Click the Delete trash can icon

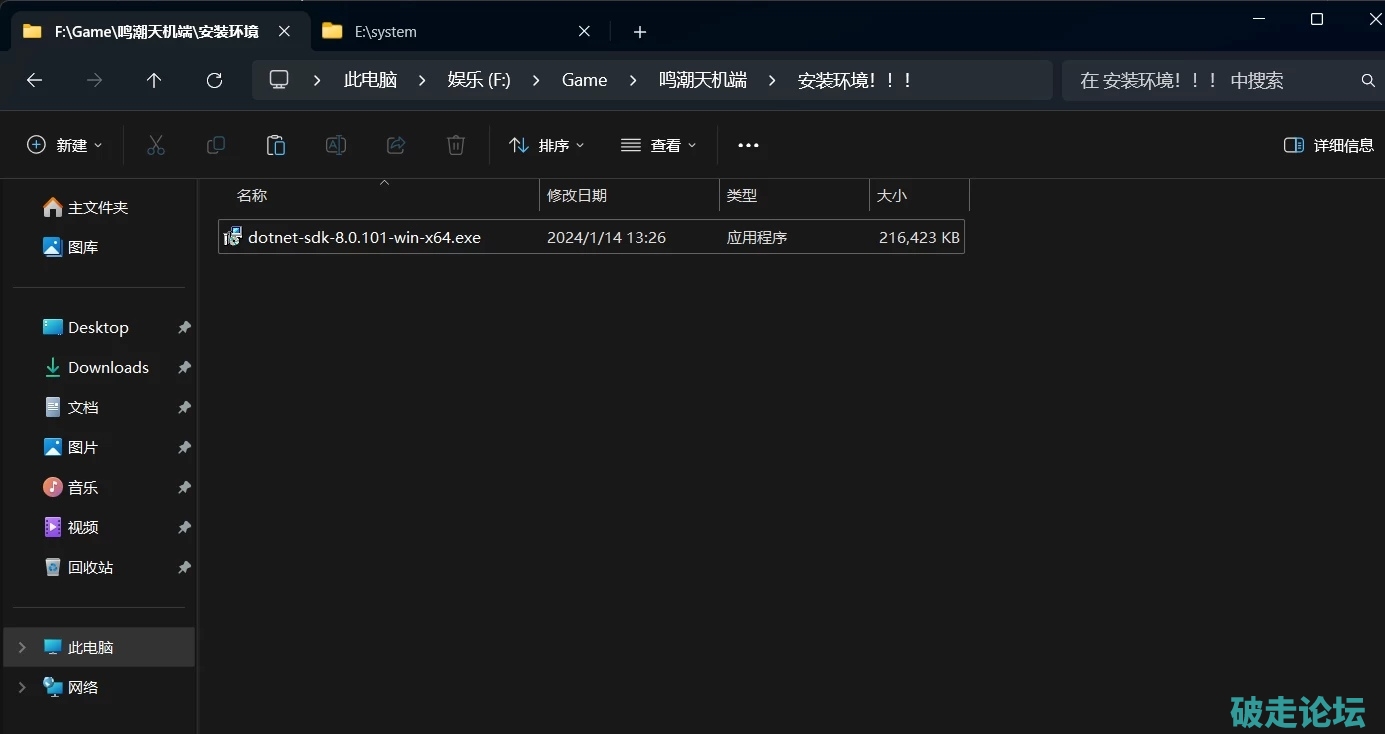pyautogui.click(x=456, y=145)
